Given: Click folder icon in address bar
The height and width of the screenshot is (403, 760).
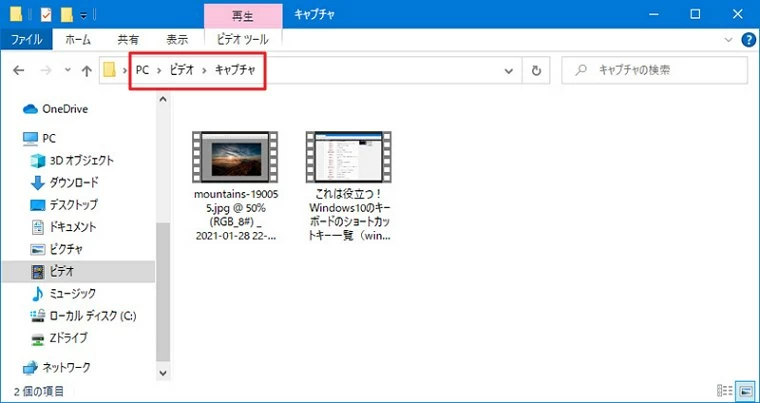Looking at the screenshot, I should [x=110, y=71].
